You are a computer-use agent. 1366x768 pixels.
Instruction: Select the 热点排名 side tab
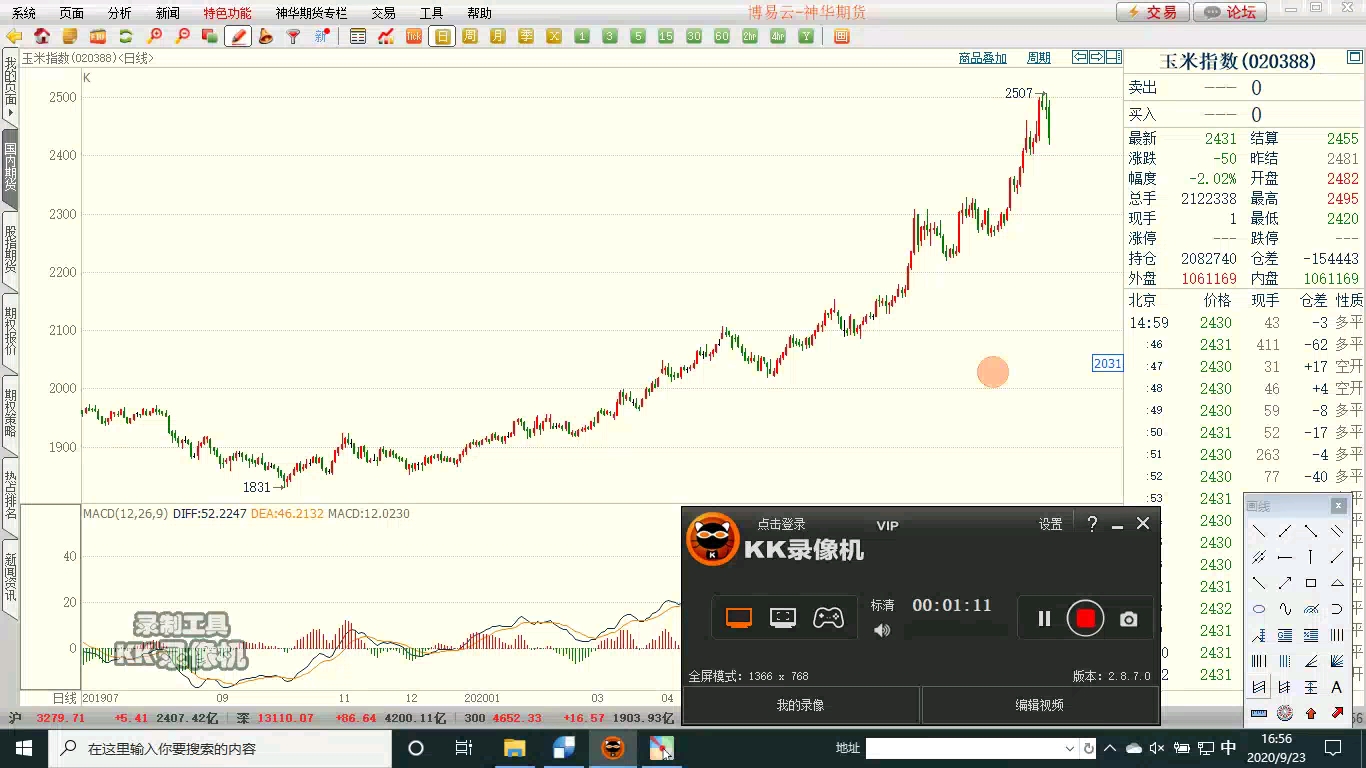click(x=10, y=495)
